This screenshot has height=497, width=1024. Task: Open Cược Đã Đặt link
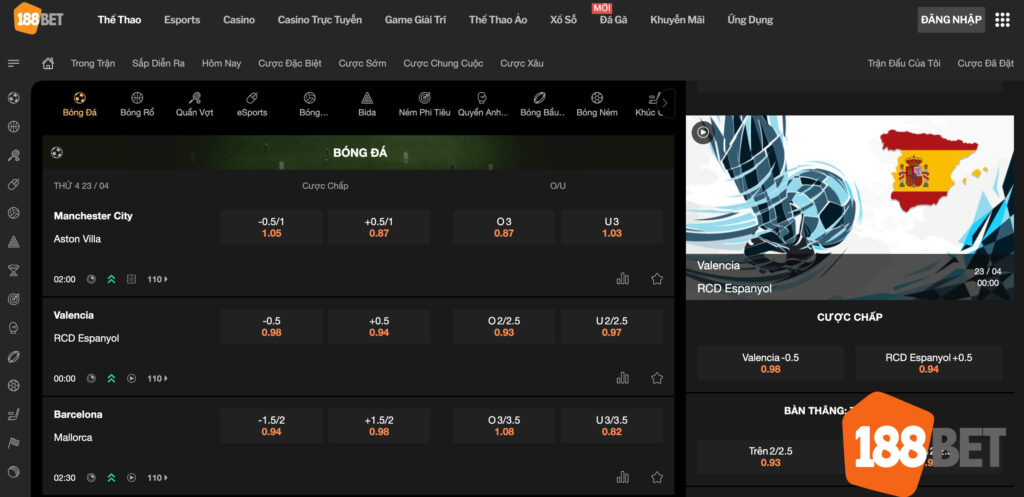pos(985,63)
